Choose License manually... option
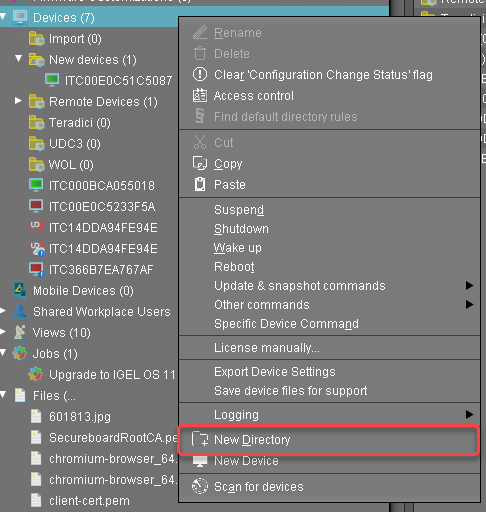Screen dimensions: 486x512 [267, 348]
